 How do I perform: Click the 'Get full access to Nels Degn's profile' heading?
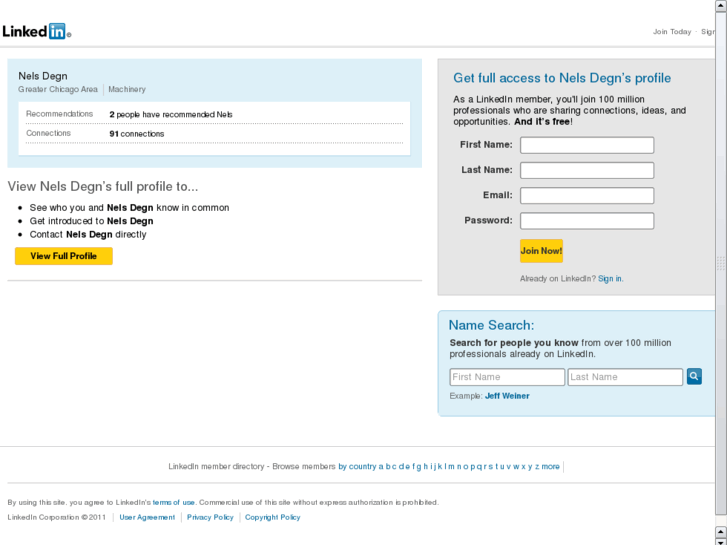click(562, 78)
